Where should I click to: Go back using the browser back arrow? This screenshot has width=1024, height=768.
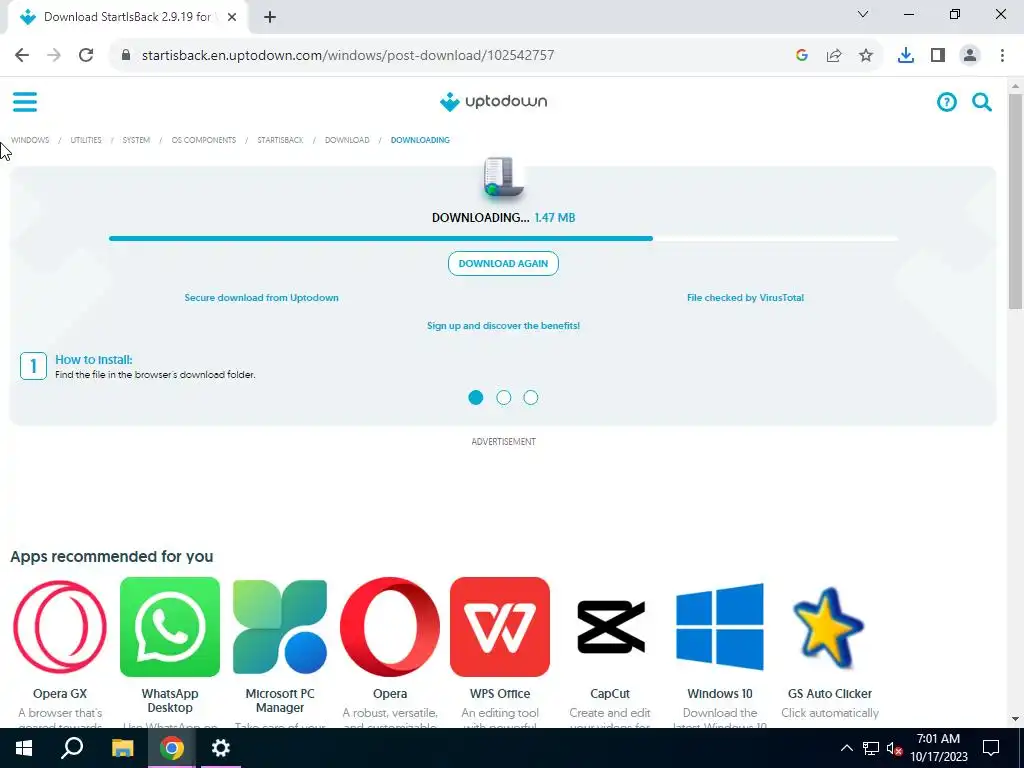point(22,55)
